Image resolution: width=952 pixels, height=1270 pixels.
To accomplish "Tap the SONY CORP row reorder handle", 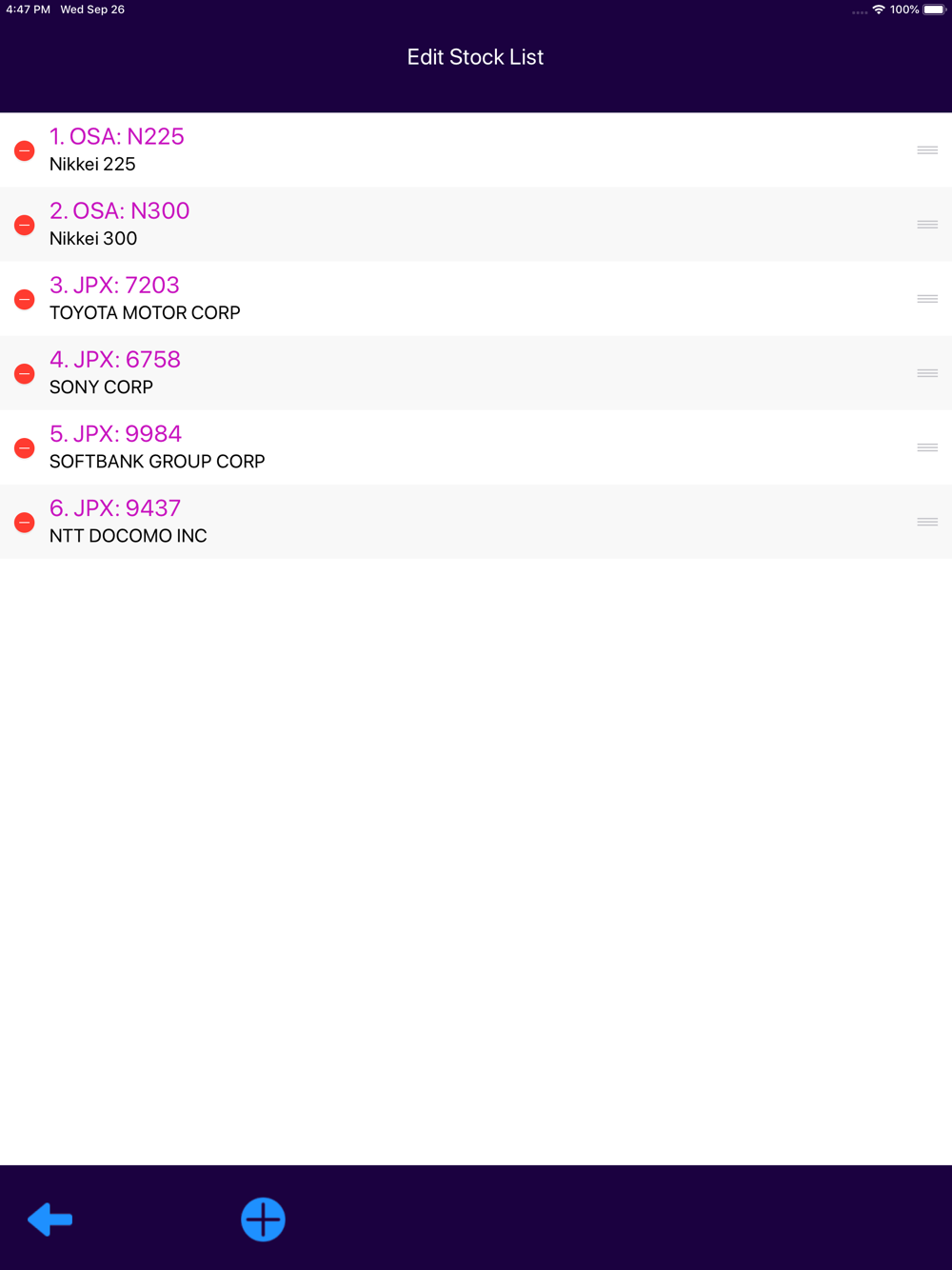I will click(927, 373).
